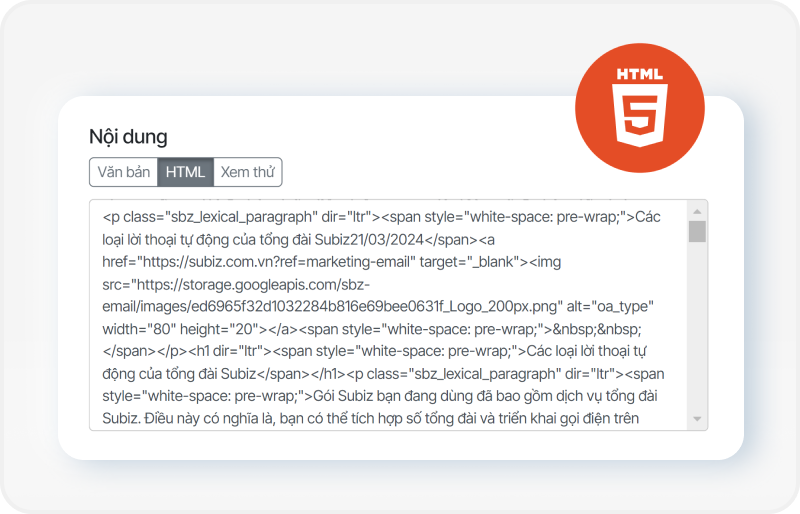Select the HTML tab

[185, 172]
